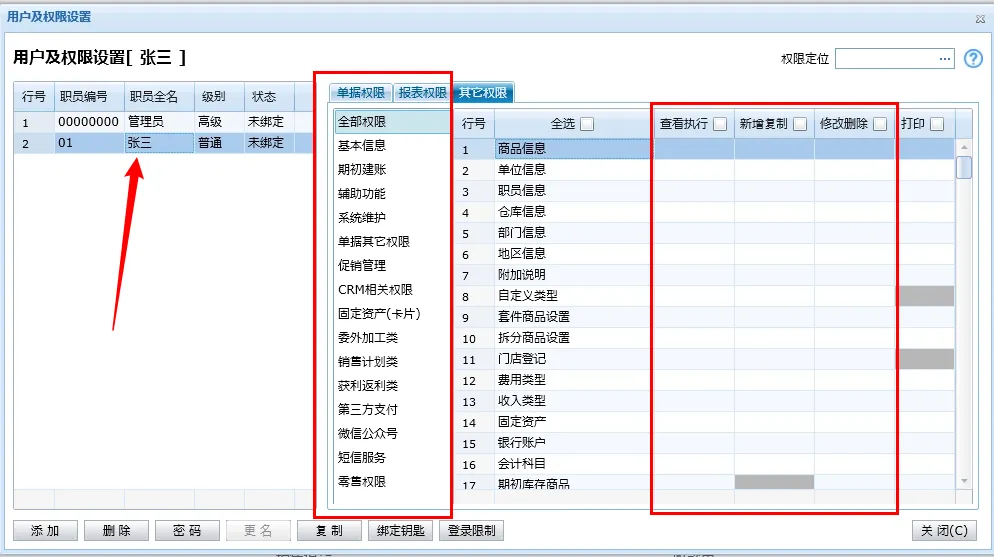Viewport: 994px width, 557px height.
Task: Click the permission list scrollbar thumb
Action: [x=964, y=167]
